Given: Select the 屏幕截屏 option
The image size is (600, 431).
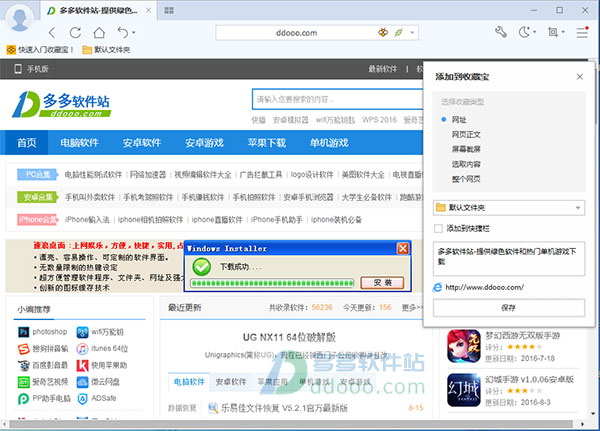Looking at the screenshot, I should (466, 149).
